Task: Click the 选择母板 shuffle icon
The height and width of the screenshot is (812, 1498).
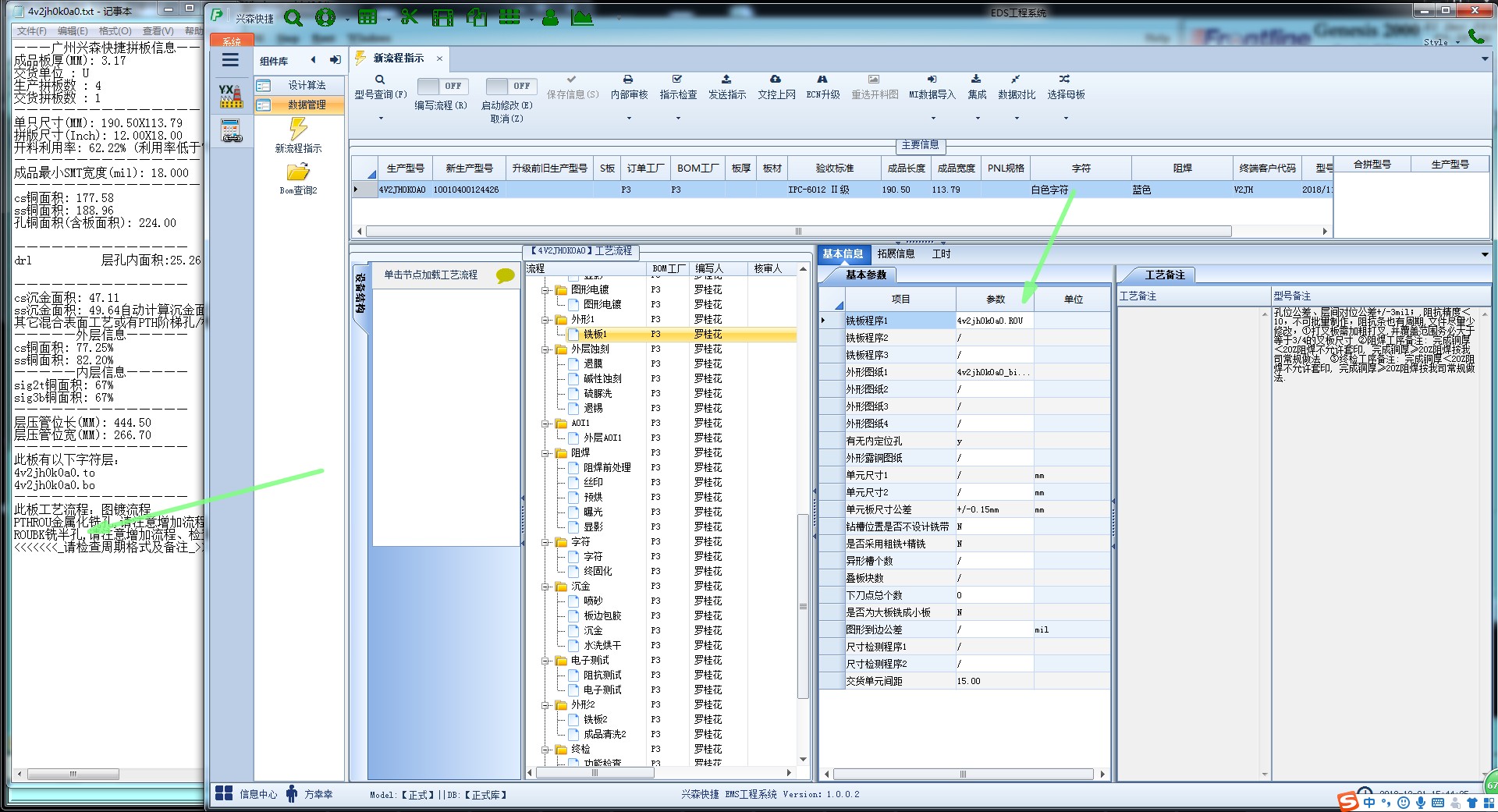Action: [1064, 80]
